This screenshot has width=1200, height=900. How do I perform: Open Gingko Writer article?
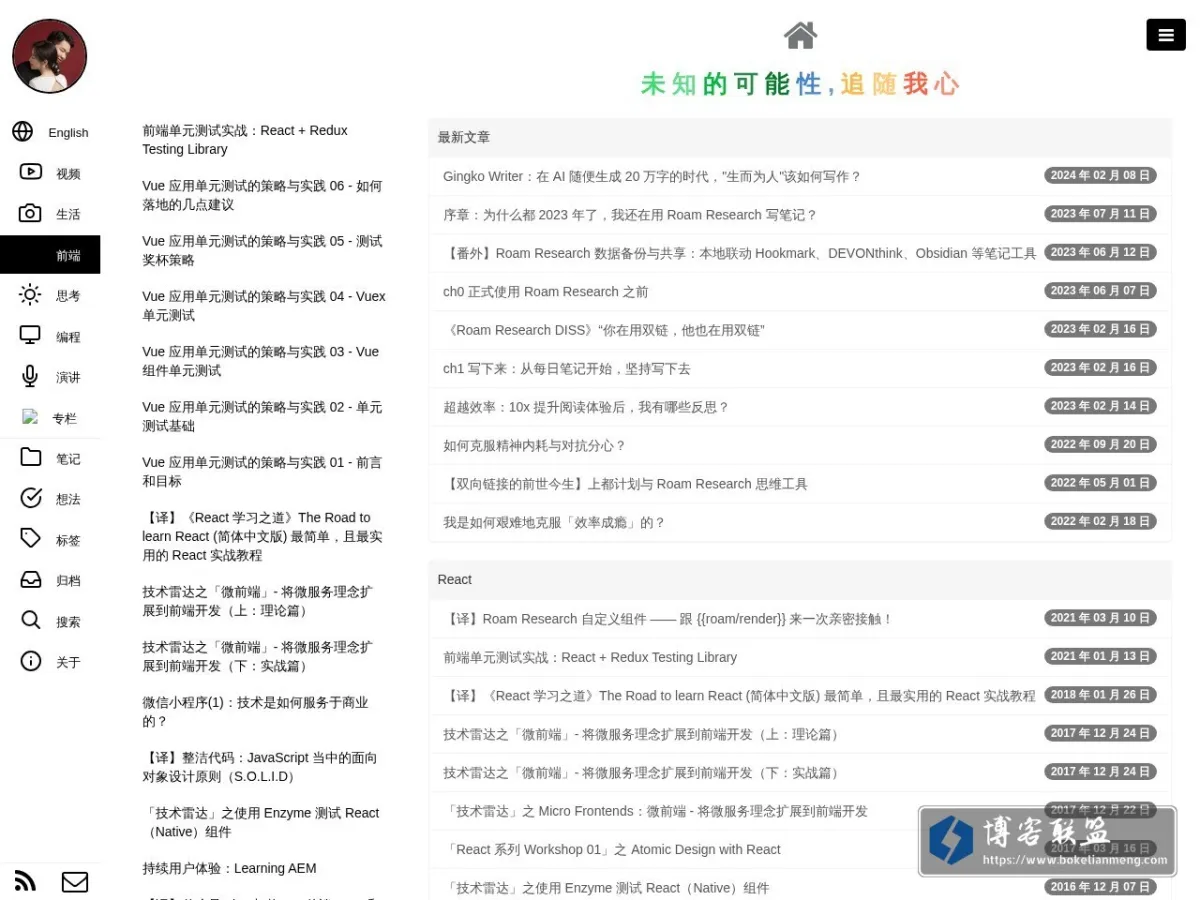pos(652,176)
